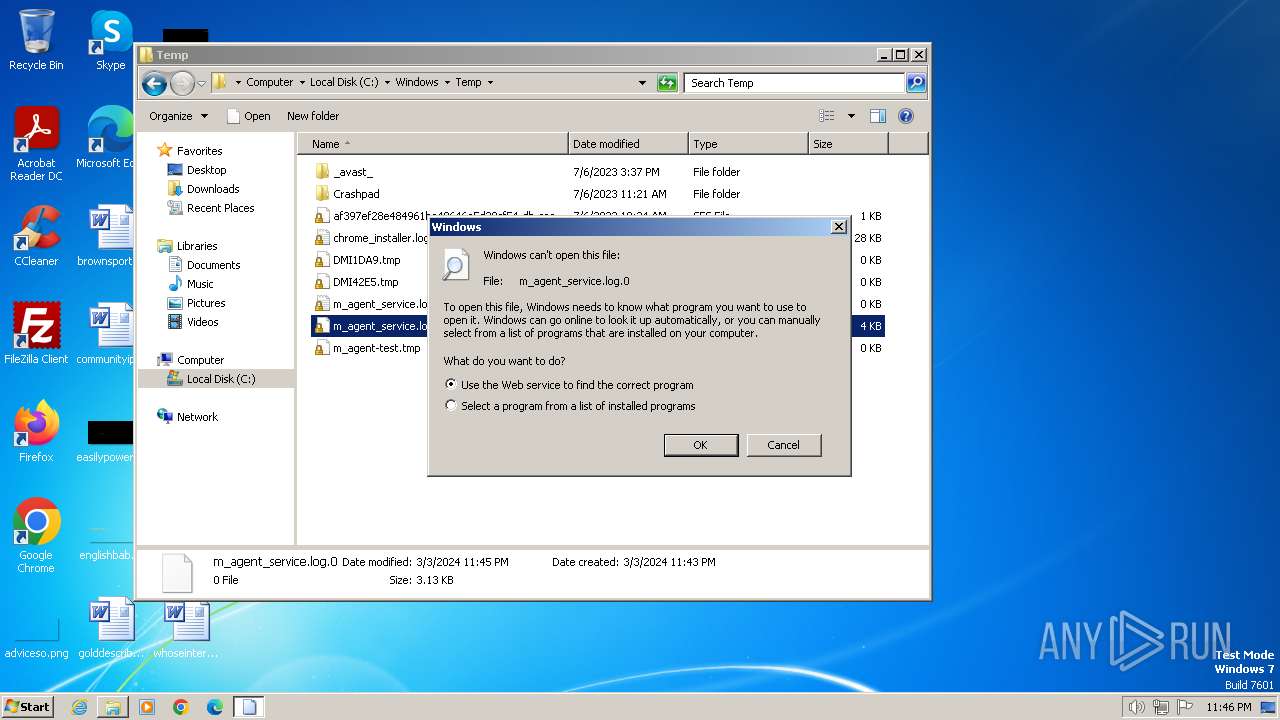Click New folder in the toolbar
The width and height of the screenshot is (1280, 720).
[313, 116]
